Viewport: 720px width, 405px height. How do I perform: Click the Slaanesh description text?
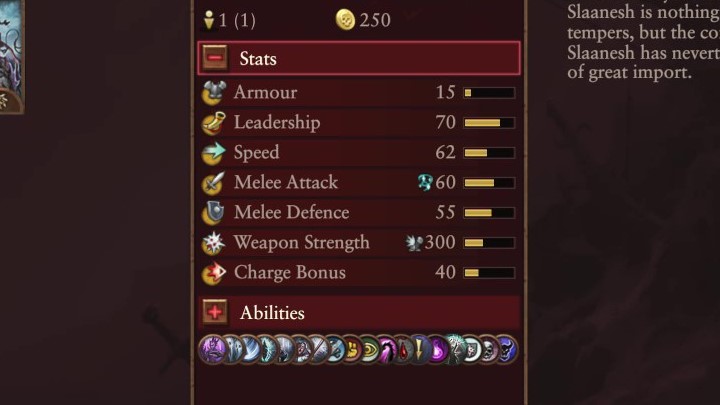(642, 40)
